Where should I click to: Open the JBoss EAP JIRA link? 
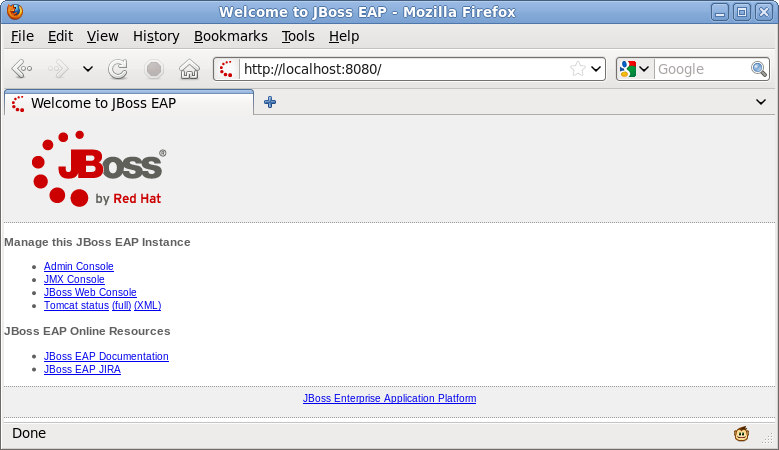[x=82, y=369]
